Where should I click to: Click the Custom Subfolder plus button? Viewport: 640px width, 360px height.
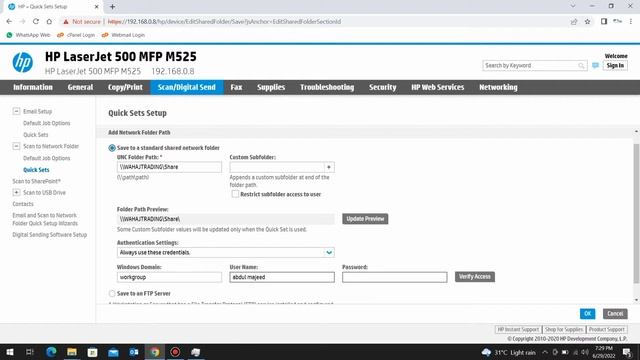coord(329,167)
